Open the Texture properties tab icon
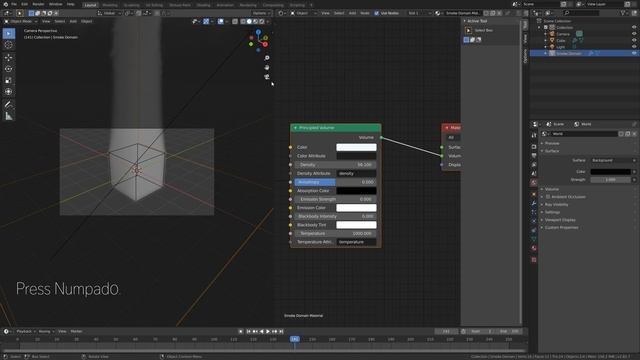The width and height of the screenshot is (640, 360). [534, 260]
